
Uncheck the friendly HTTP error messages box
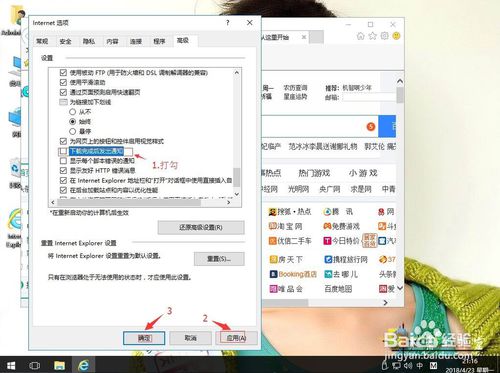tap(63, 171)
